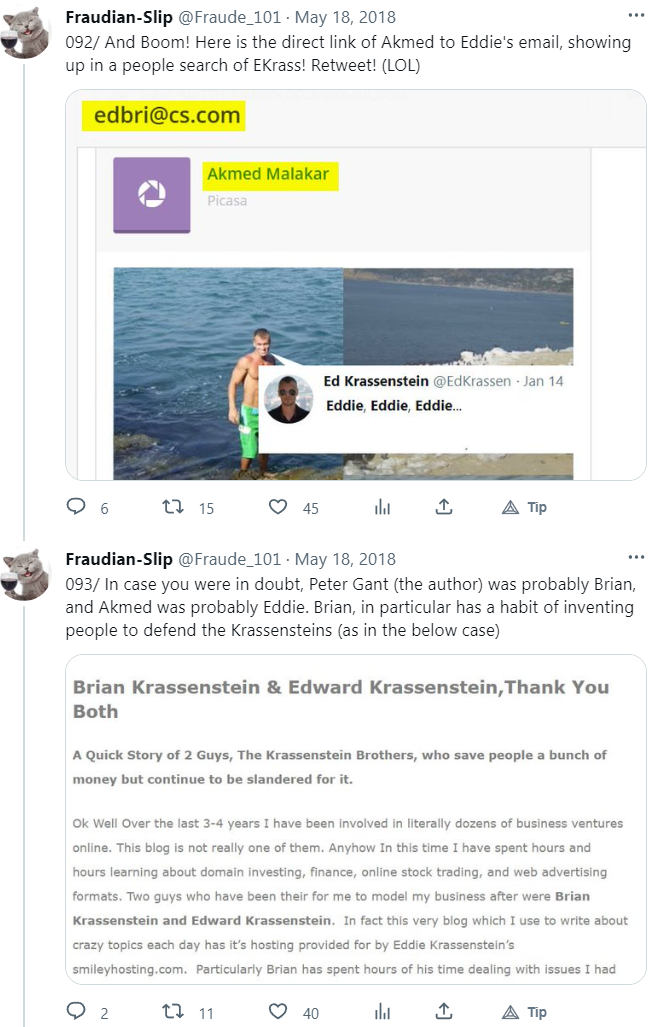Viewport: 658px width, 1027px height.
Task: Like the 093/ tweet
Action: point(278,1012)
